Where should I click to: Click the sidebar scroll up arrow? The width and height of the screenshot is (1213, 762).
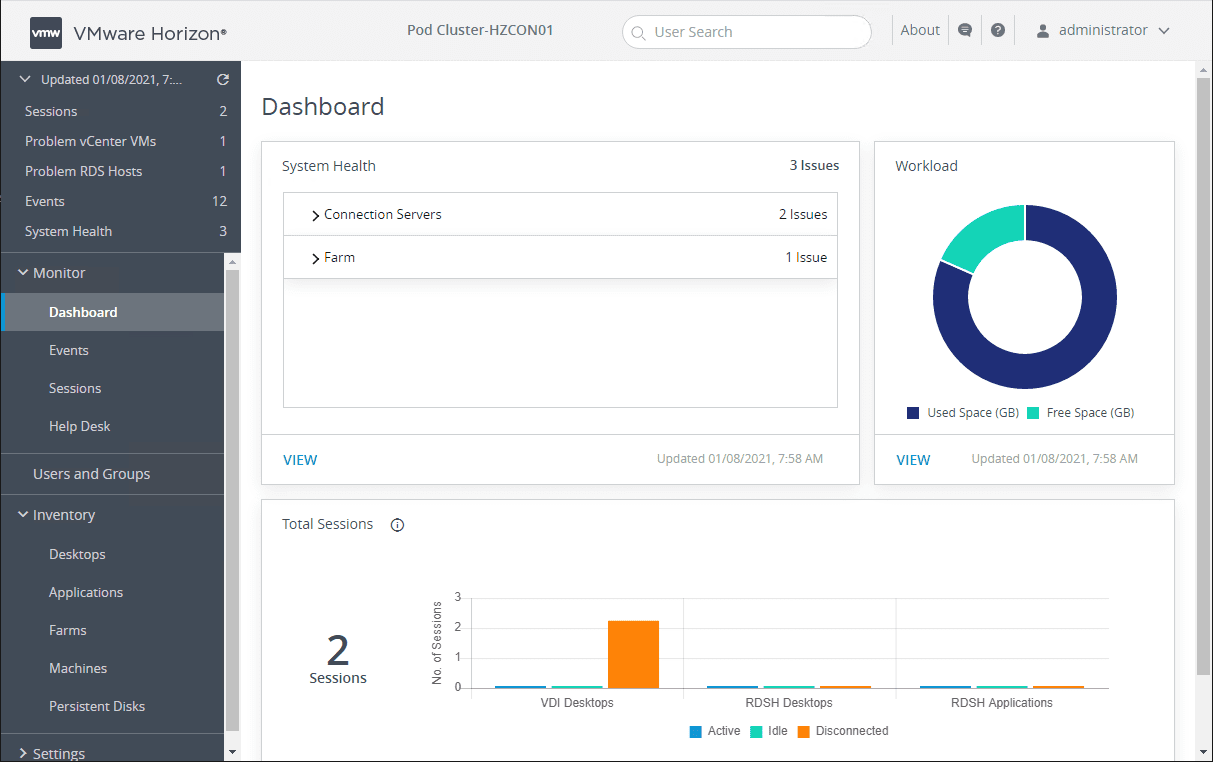click(x=233, y=262)
